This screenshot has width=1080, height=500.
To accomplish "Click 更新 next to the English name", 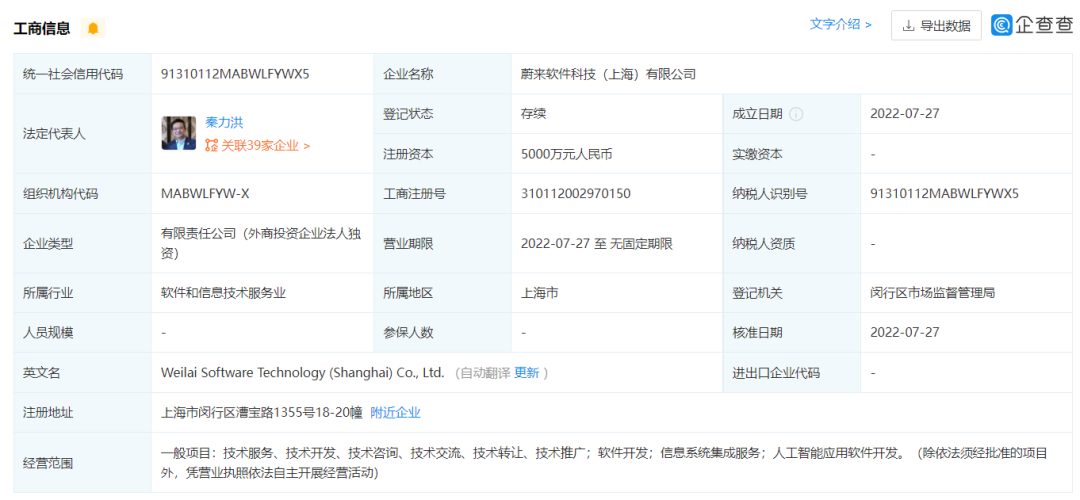I will click(x=527, y=373).
